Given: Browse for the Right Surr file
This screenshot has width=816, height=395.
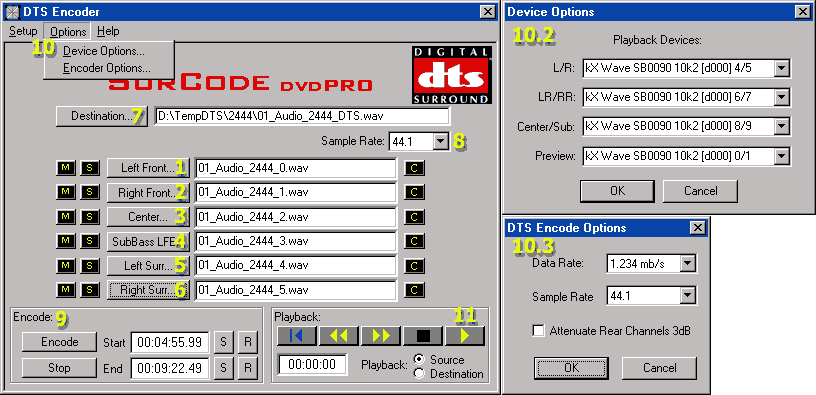Looking at the screenshot, I should tap(148, 290).
